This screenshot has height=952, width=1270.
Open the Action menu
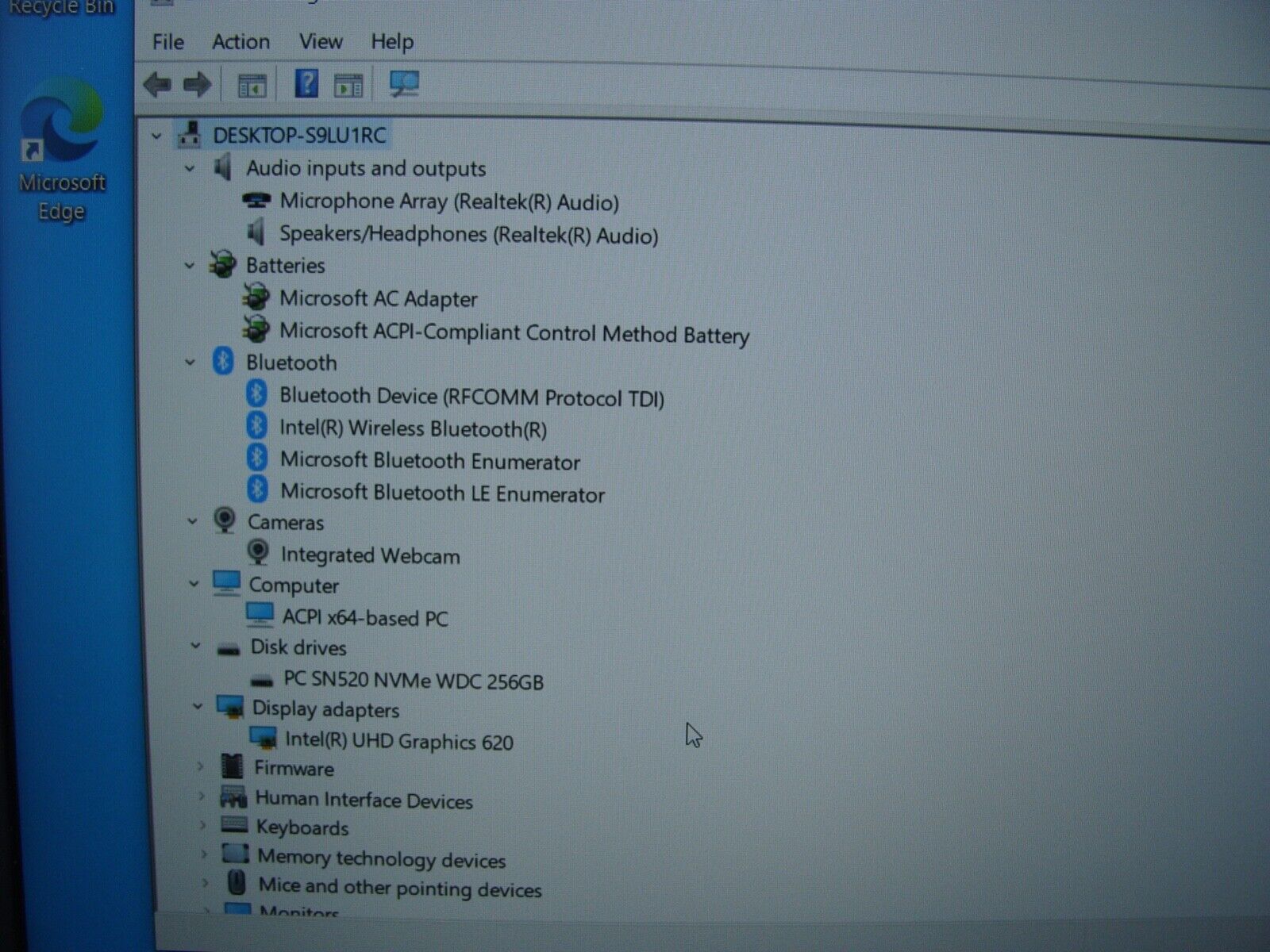coord(241,41)
